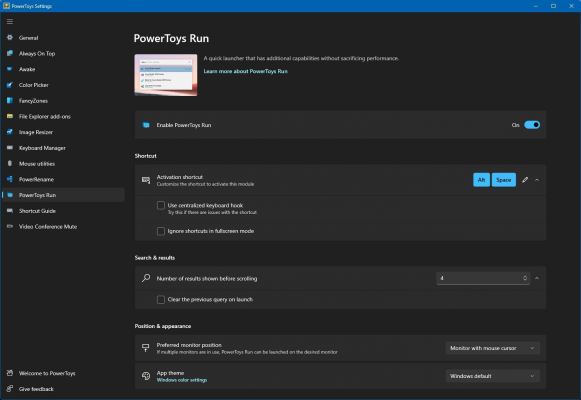Screen dimensions: 581x400
Task: Open the Awake module icon
Action: click(x=10, y=69)
